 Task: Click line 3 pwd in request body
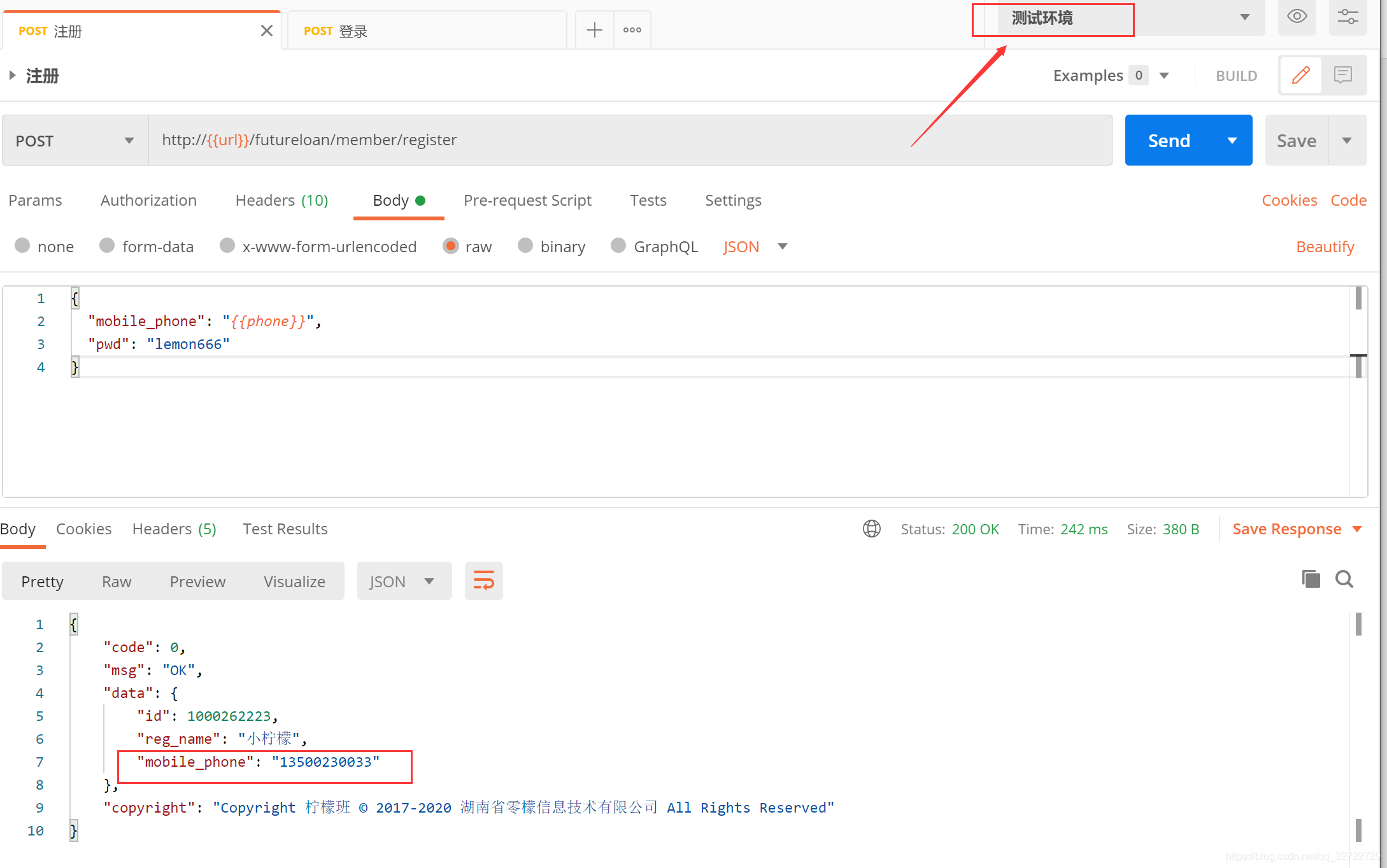[159, 344]
